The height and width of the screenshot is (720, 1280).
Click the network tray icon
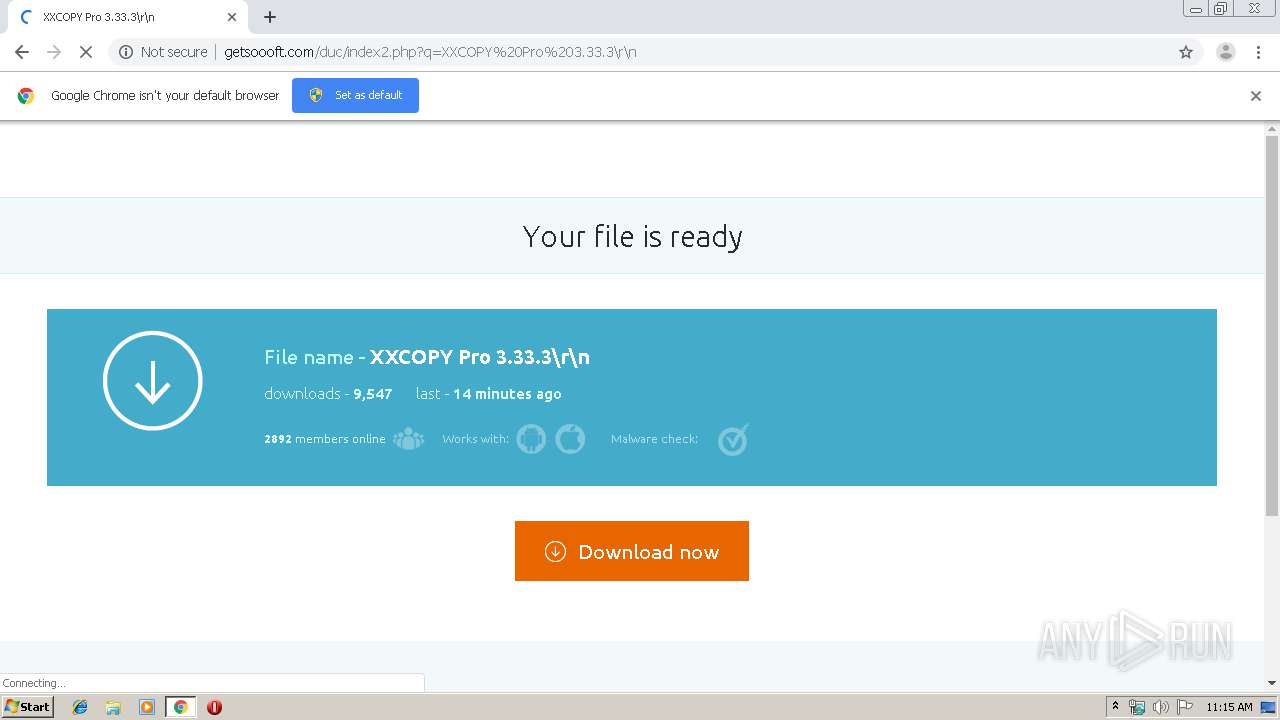1137,707
